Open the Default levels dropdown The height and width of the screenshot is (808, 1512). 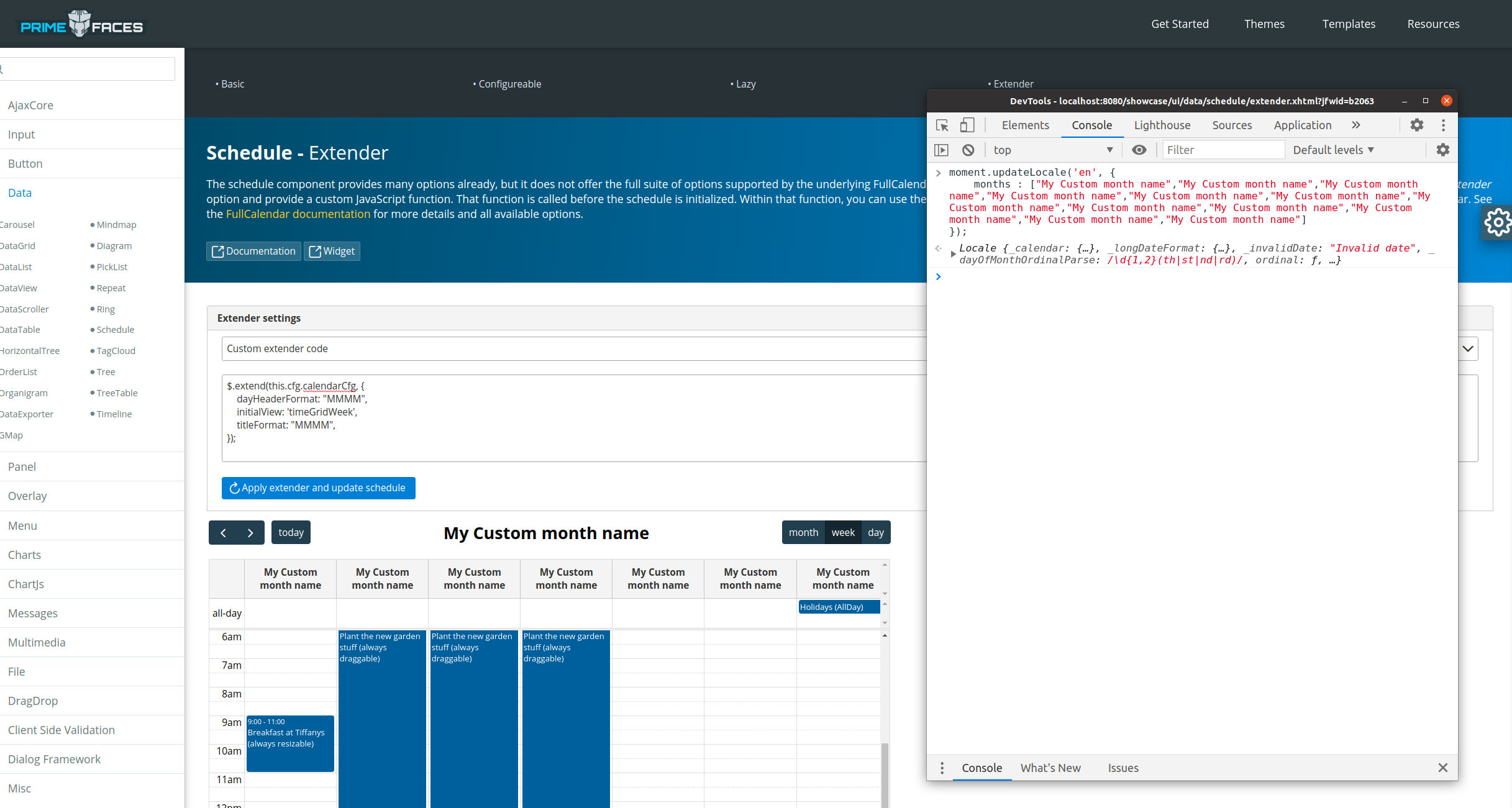1333,150
